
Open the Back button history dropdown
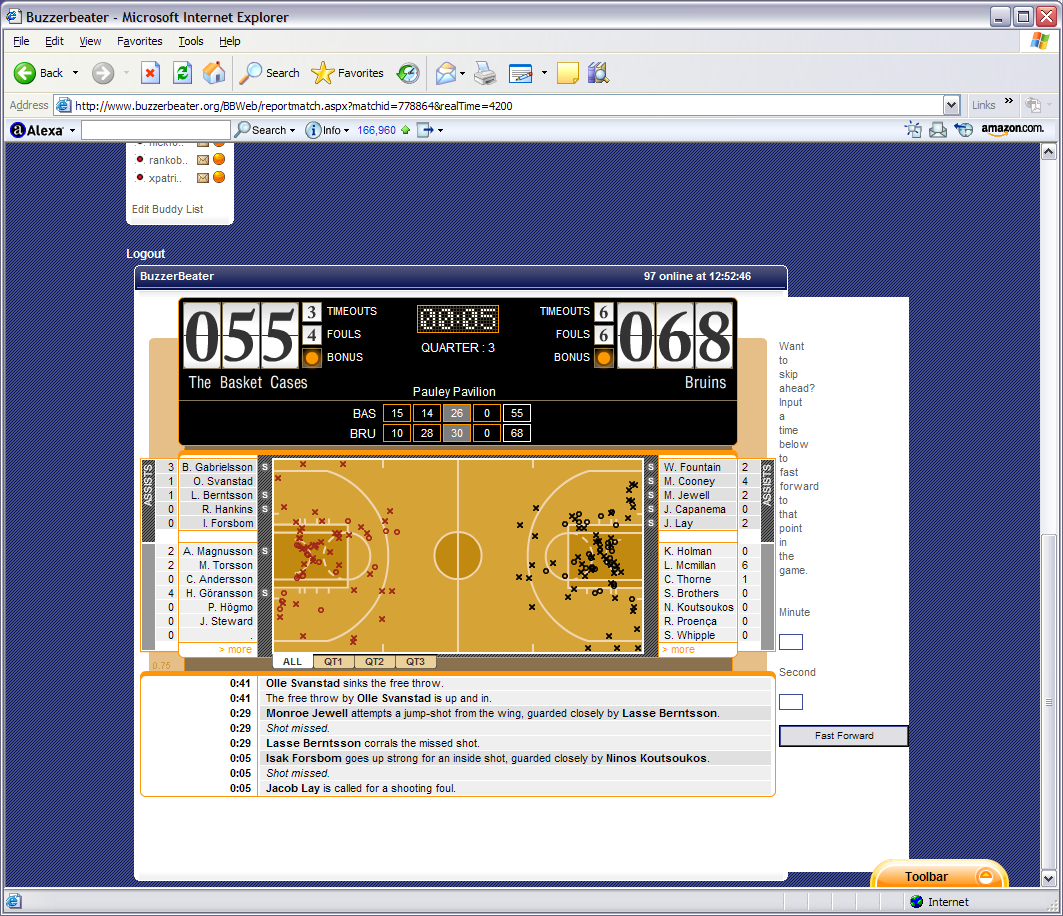click(x=75, y=73)
